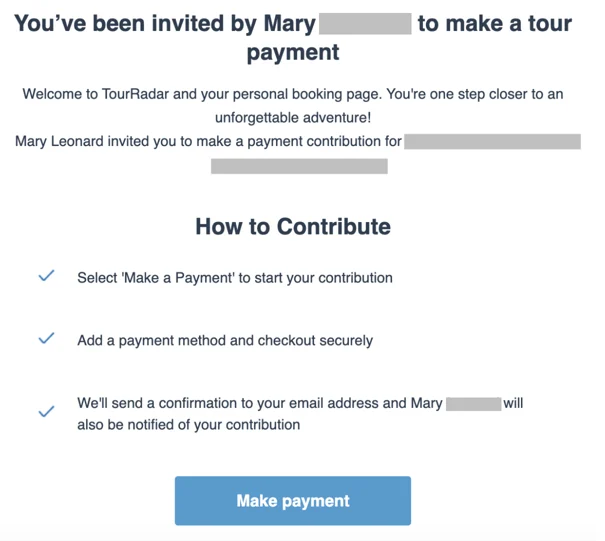Click 'Select Make a Payment' step text
This screenshot has height=541, width=605.
point(235,278)
